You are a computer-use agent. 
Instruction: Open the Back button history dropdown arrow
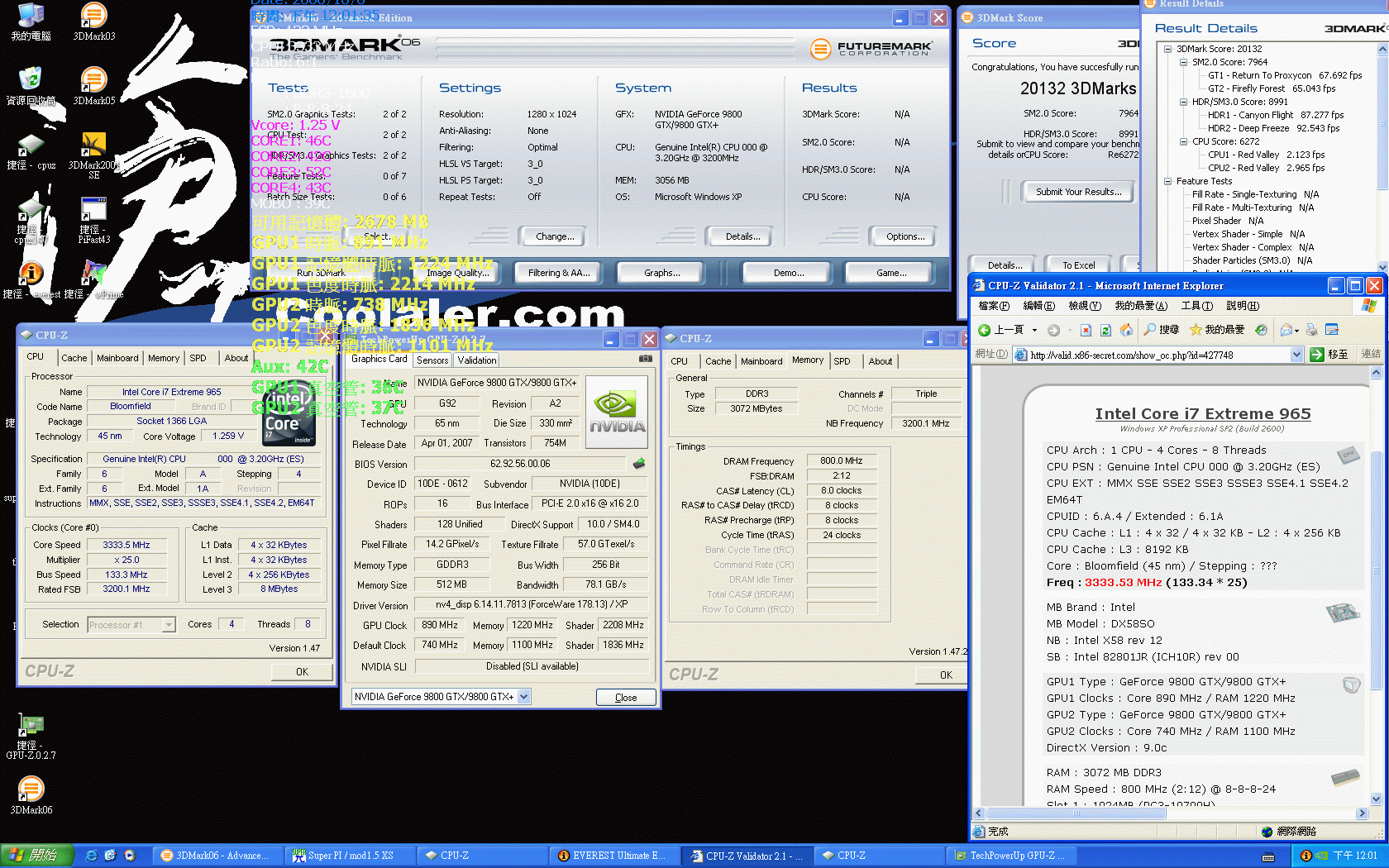pos(1034,330)
